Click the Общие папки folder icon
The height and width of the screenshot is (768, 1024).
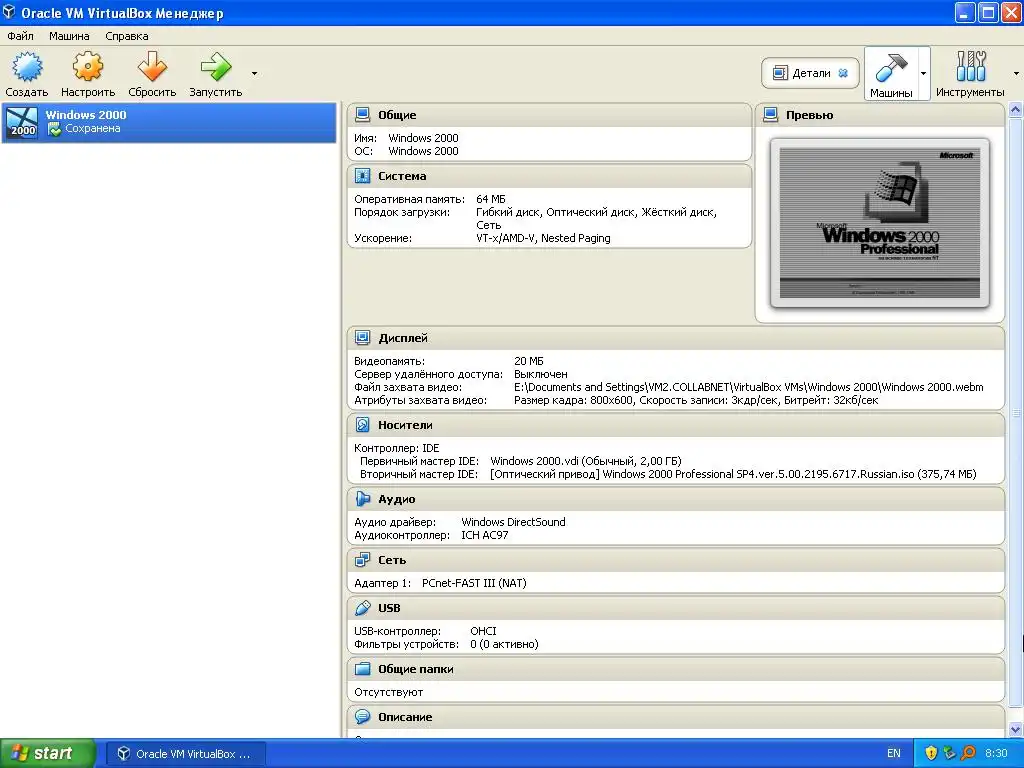click(362, 669)
